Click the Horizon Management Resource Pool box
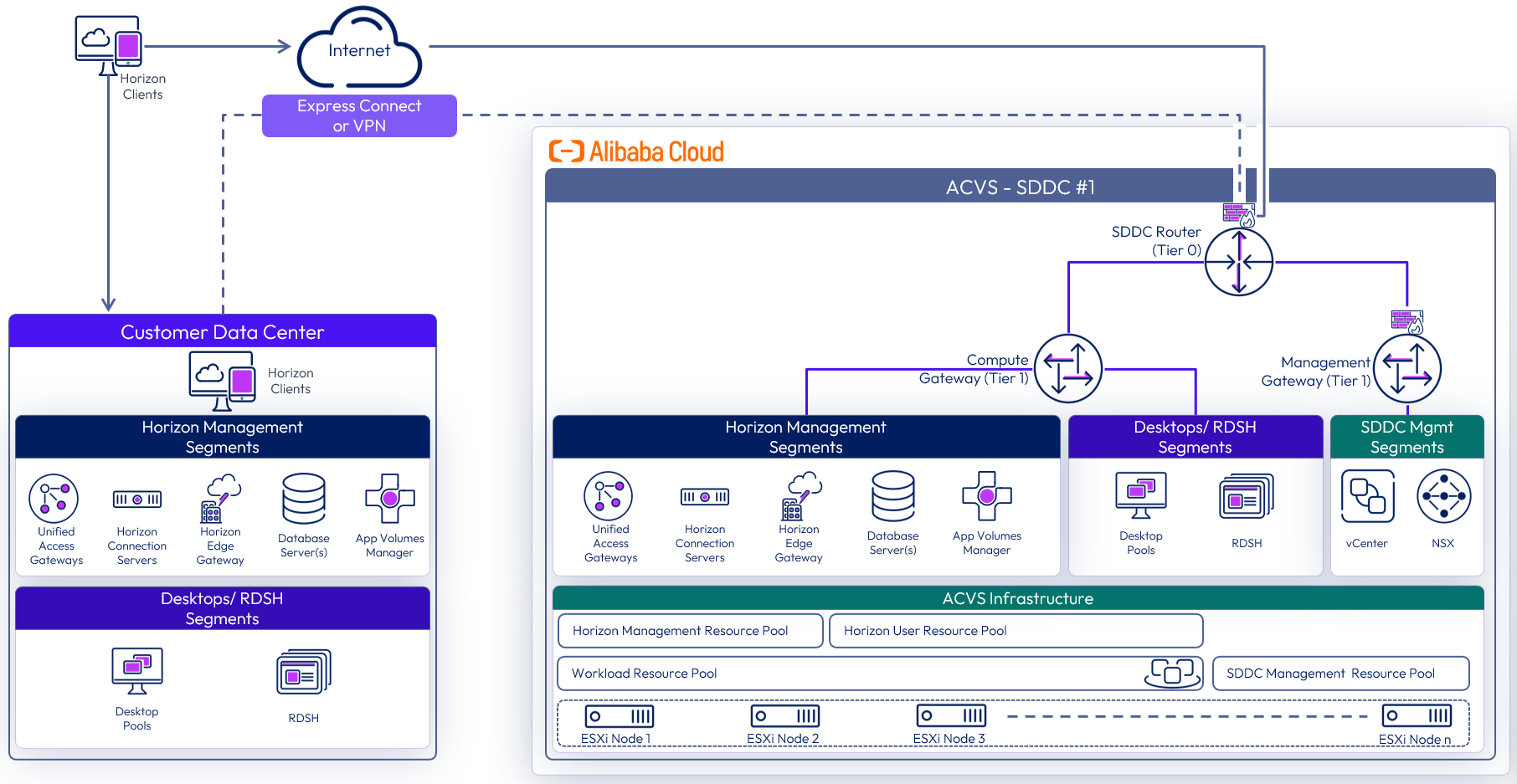1517x784 pixels. point(690,631)
